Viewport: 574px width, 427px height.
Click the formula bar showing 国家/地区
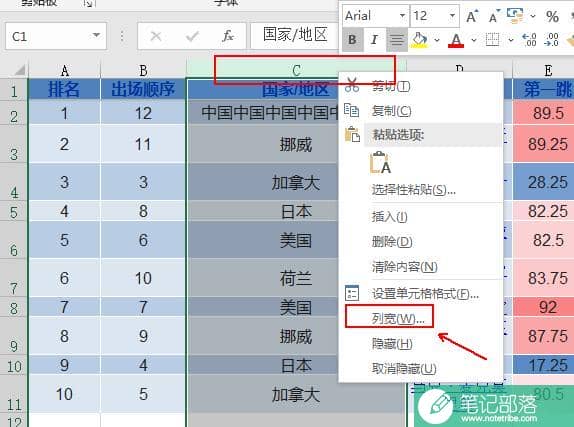click(295, 36)
